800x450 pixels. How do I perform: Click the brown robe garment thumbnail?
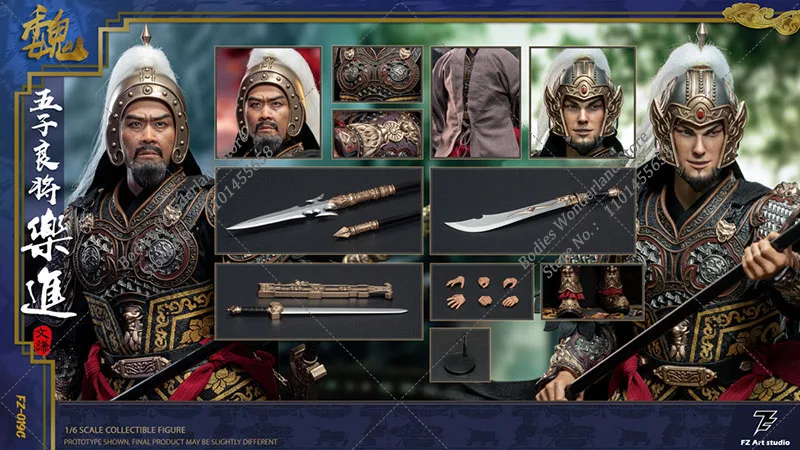[476, 102]
